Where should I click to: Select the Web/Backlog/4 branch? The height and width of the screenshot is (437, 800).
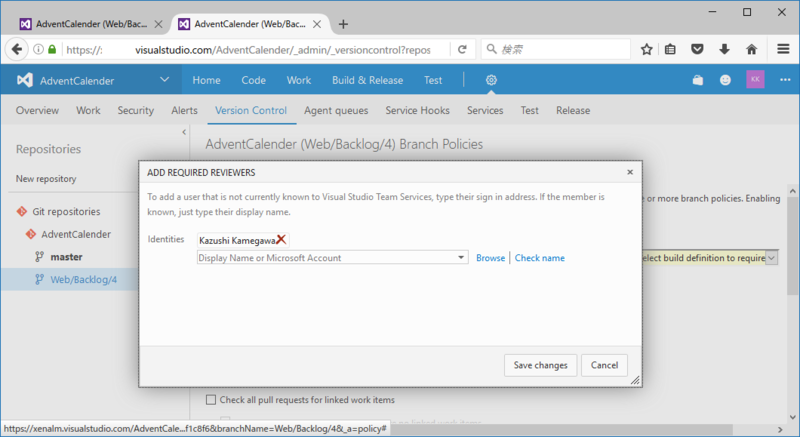[84, 279]
